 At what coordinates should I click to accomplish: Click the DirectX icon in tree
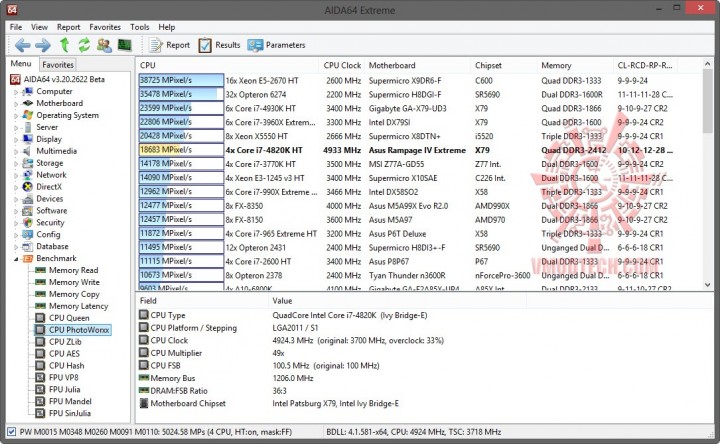click(x=28, y=186)
